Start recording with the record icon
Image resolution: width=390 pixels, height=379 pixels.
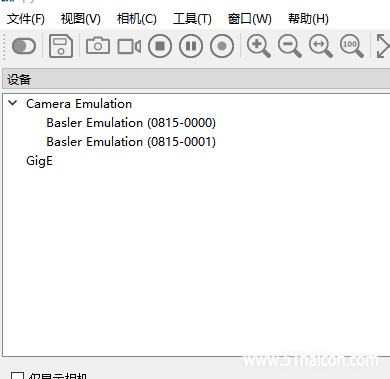click(x=222, y=46)
